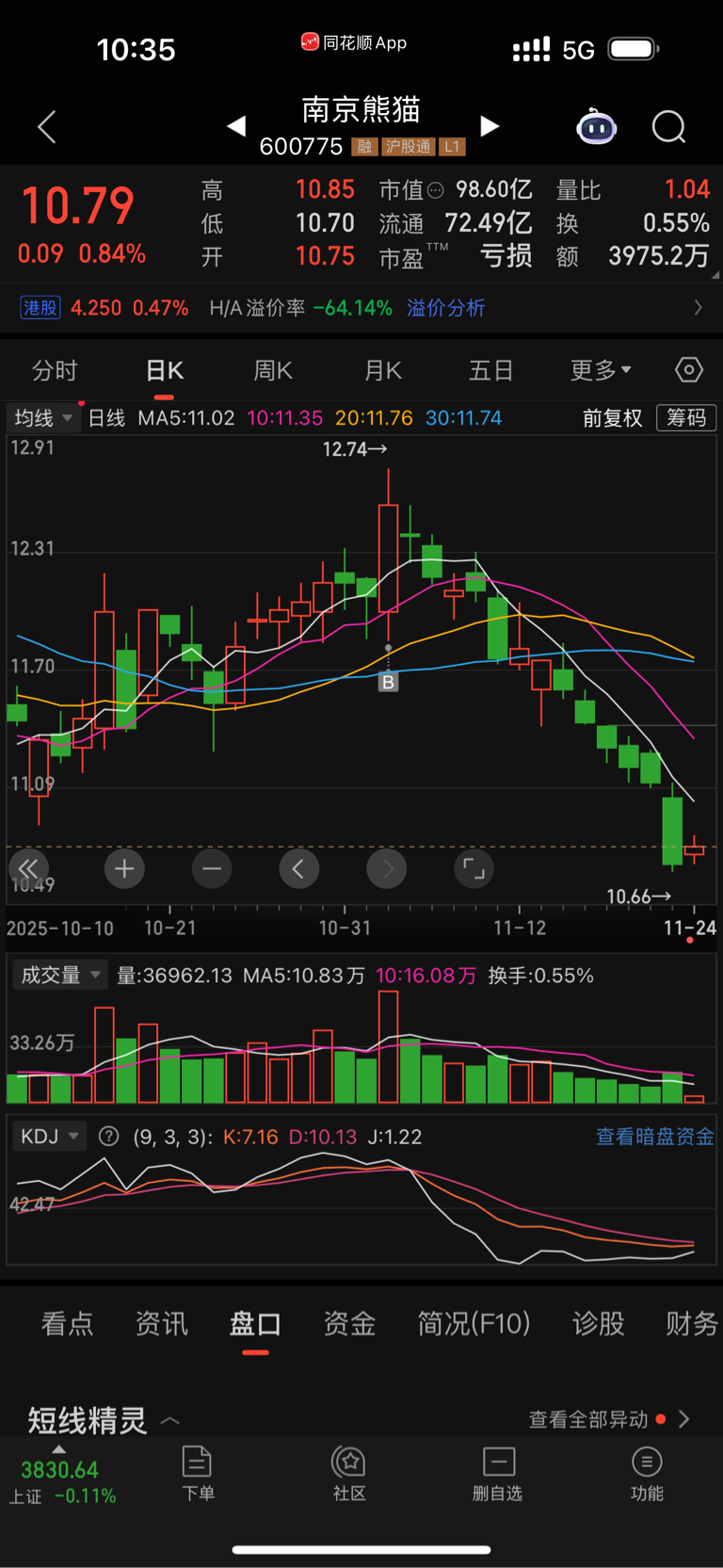This screenshot has height=1568, width=723.
Task: Tap the 11-24 date marker on axis
Action: [x=690, y=928]
